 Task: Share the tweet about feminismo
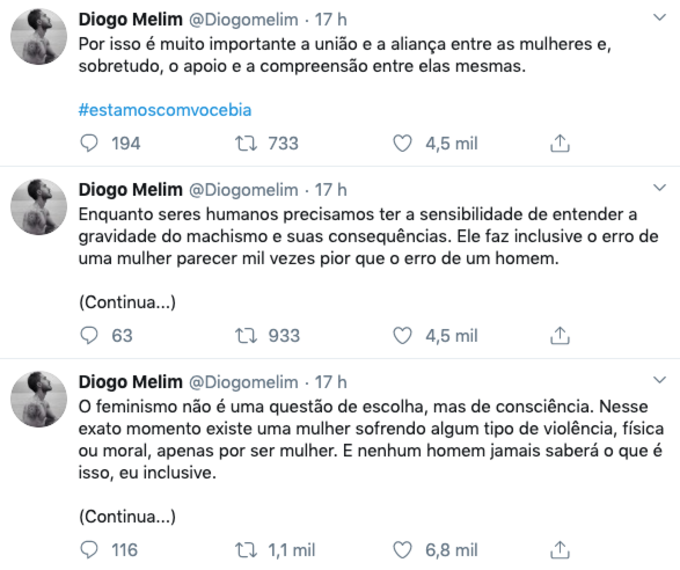561,549
